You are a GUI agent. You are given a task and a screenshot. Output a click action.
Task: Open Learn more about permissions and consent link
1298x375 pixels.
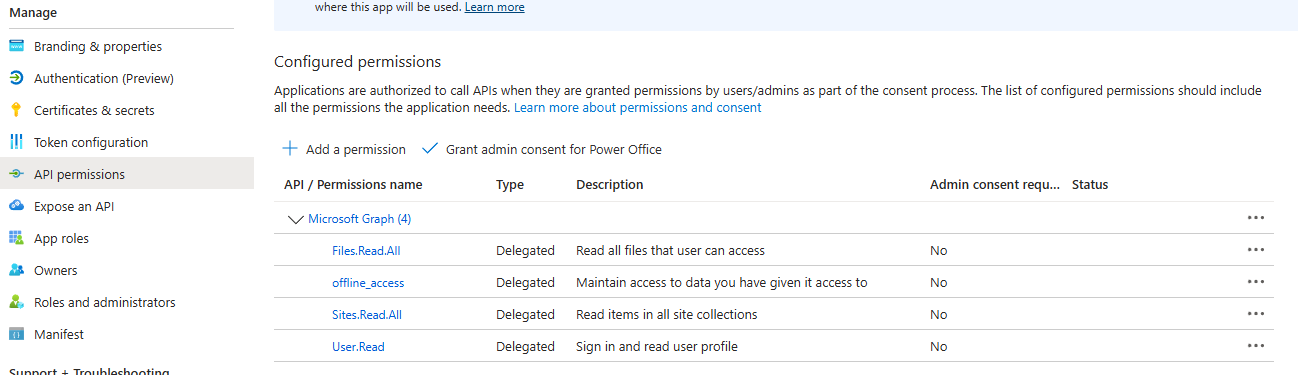(637, 107)
